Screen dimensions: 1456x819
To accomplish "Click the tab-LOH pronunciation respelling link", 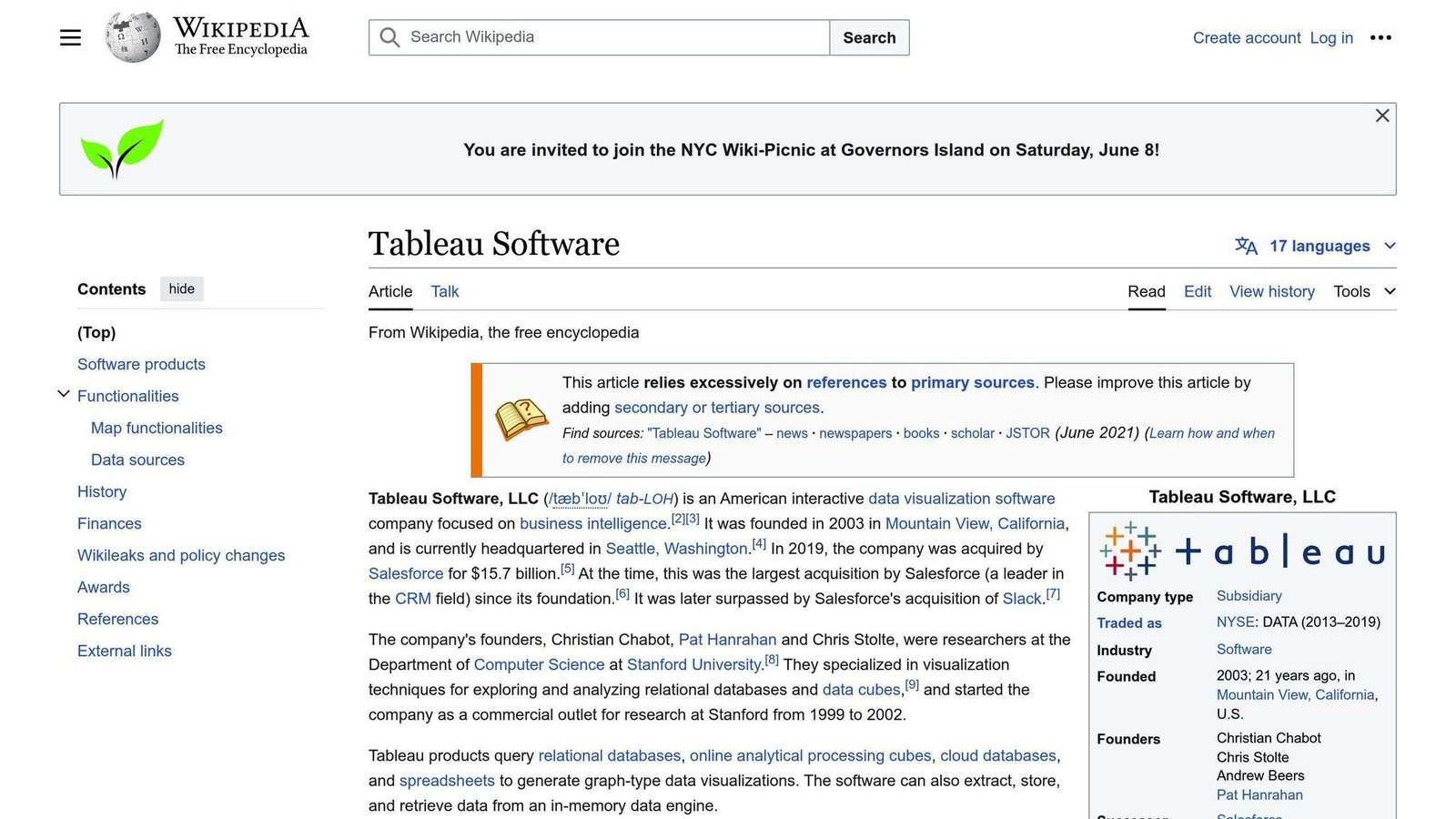I will (x=644, y=499).
